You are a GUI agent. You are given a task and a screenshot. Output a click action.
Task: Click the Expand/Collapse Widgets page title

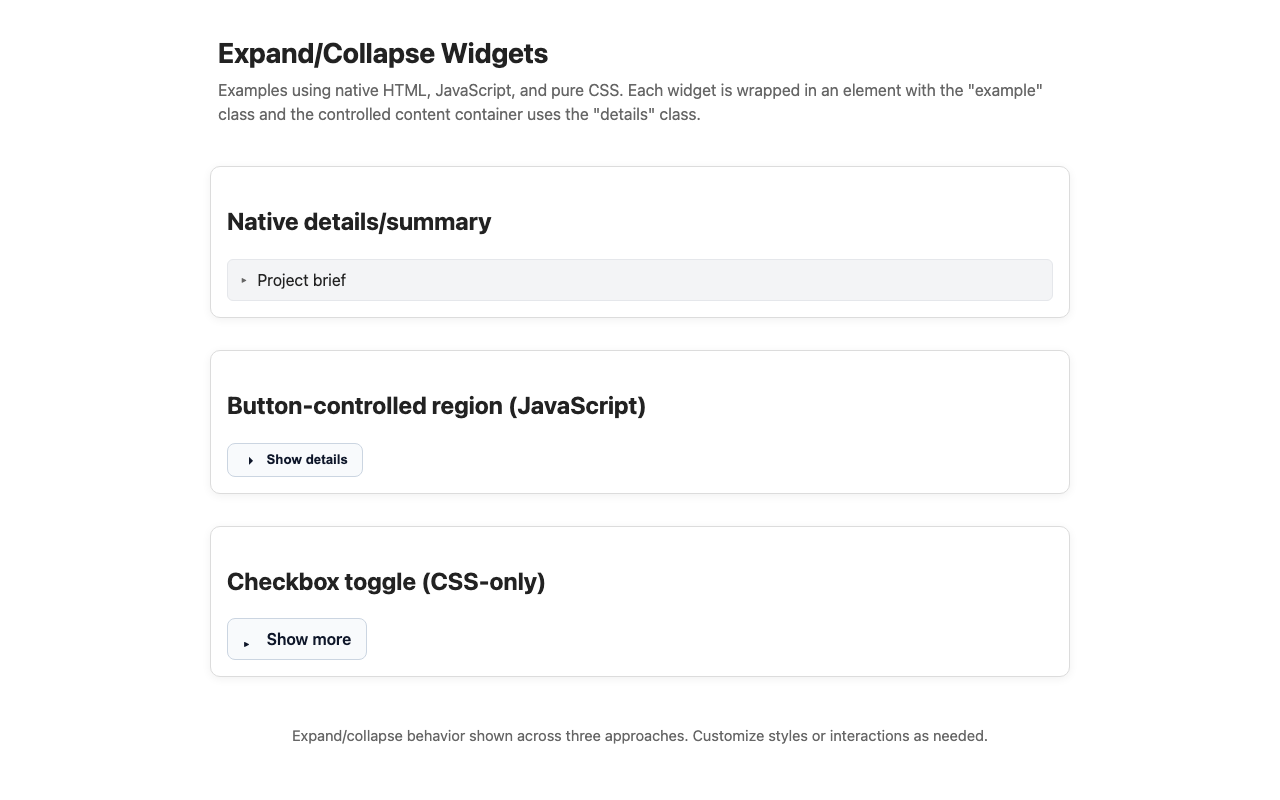pyautogui.click(x=383, y=54)
